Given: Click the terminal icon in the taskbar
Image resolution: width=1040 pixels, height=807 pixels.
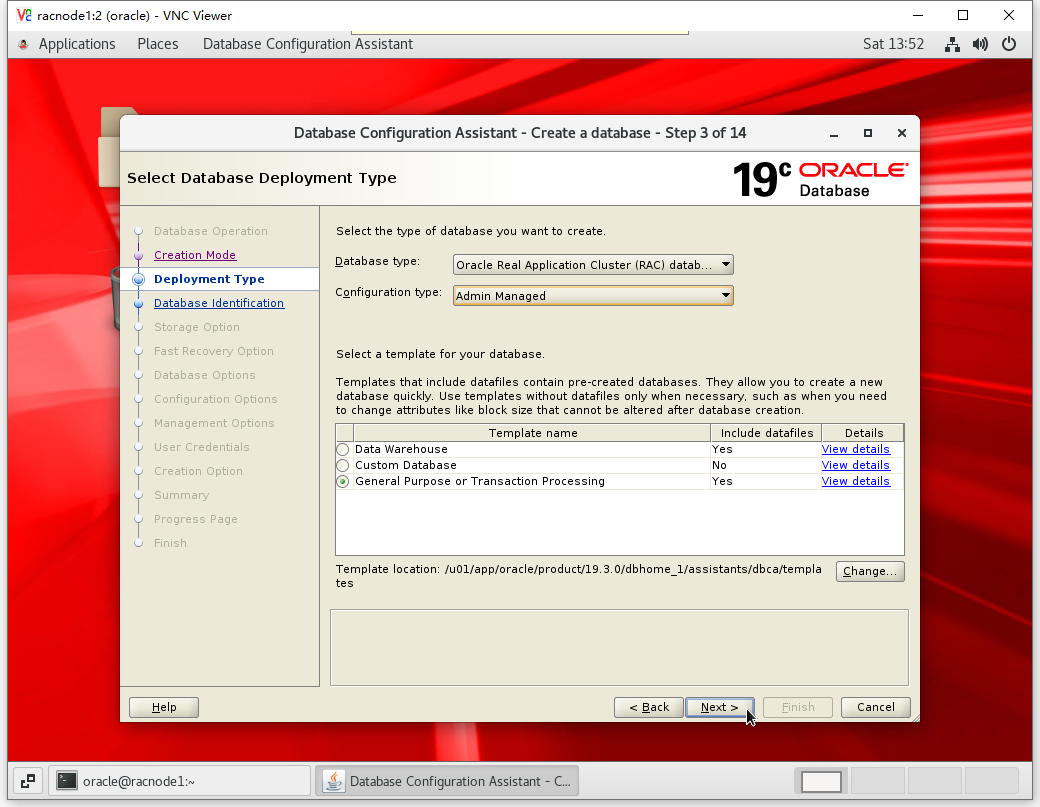Looking at the screenshot, I should click(67, 781).
